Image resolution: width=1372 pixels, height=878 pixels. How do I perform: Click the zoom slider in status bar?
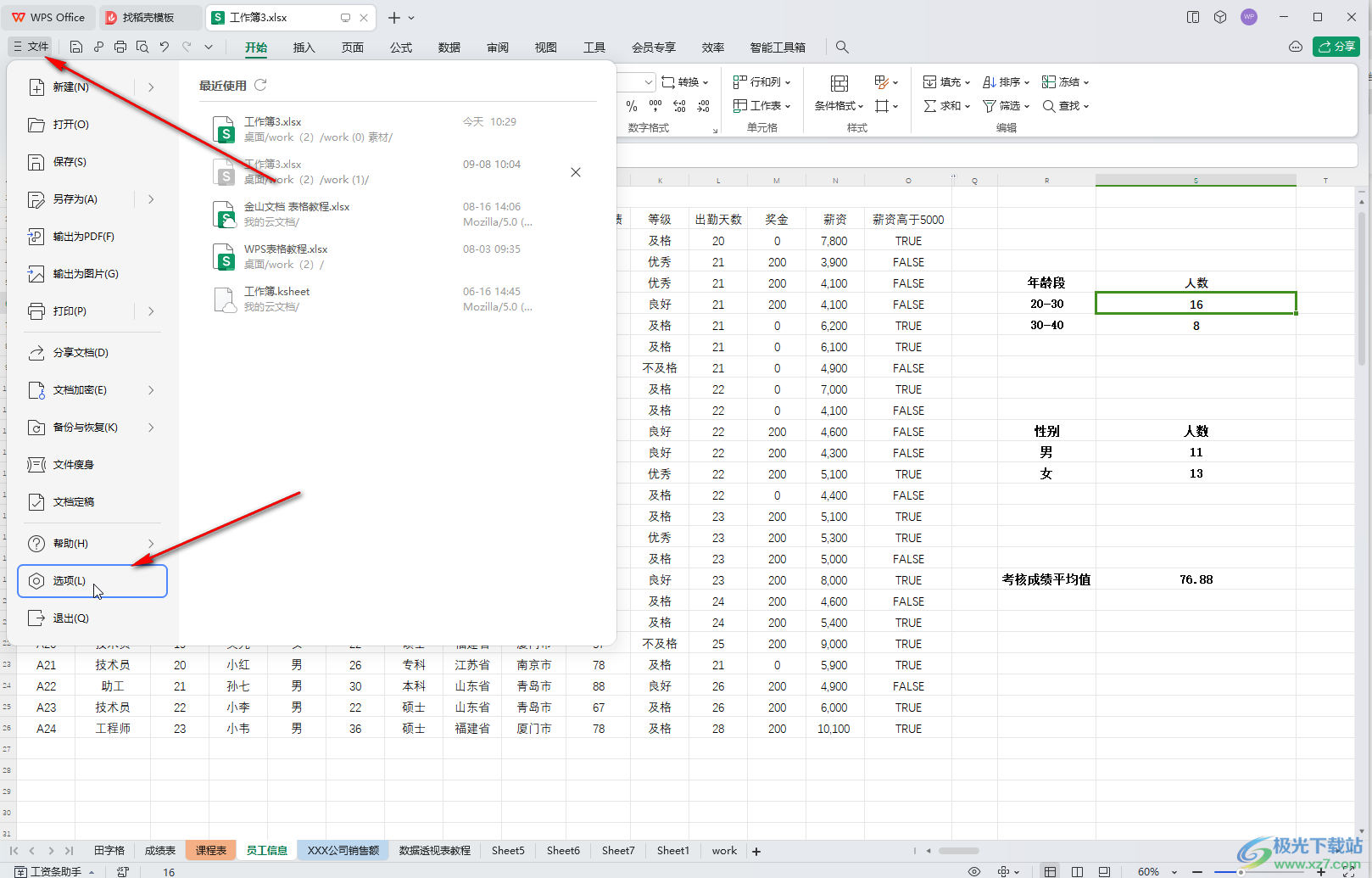click(x=1241, y=871)
